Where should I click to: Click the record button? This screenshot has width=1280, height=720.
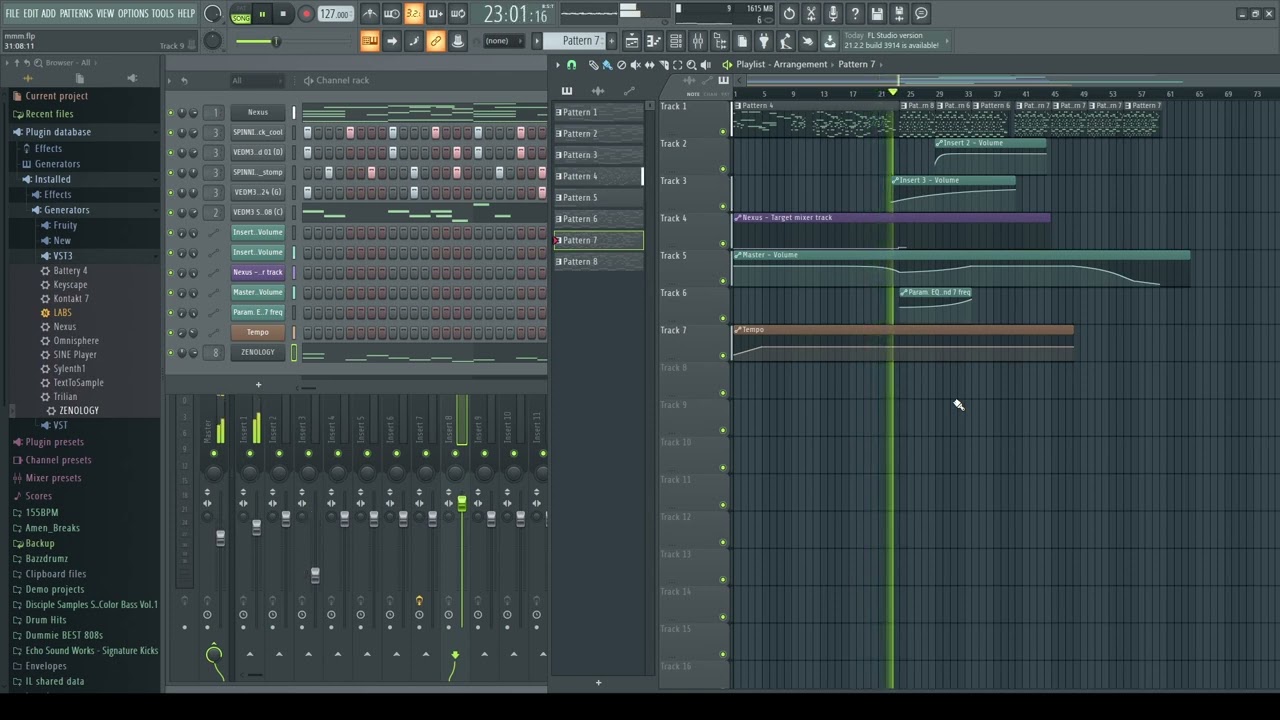point(306,14)
